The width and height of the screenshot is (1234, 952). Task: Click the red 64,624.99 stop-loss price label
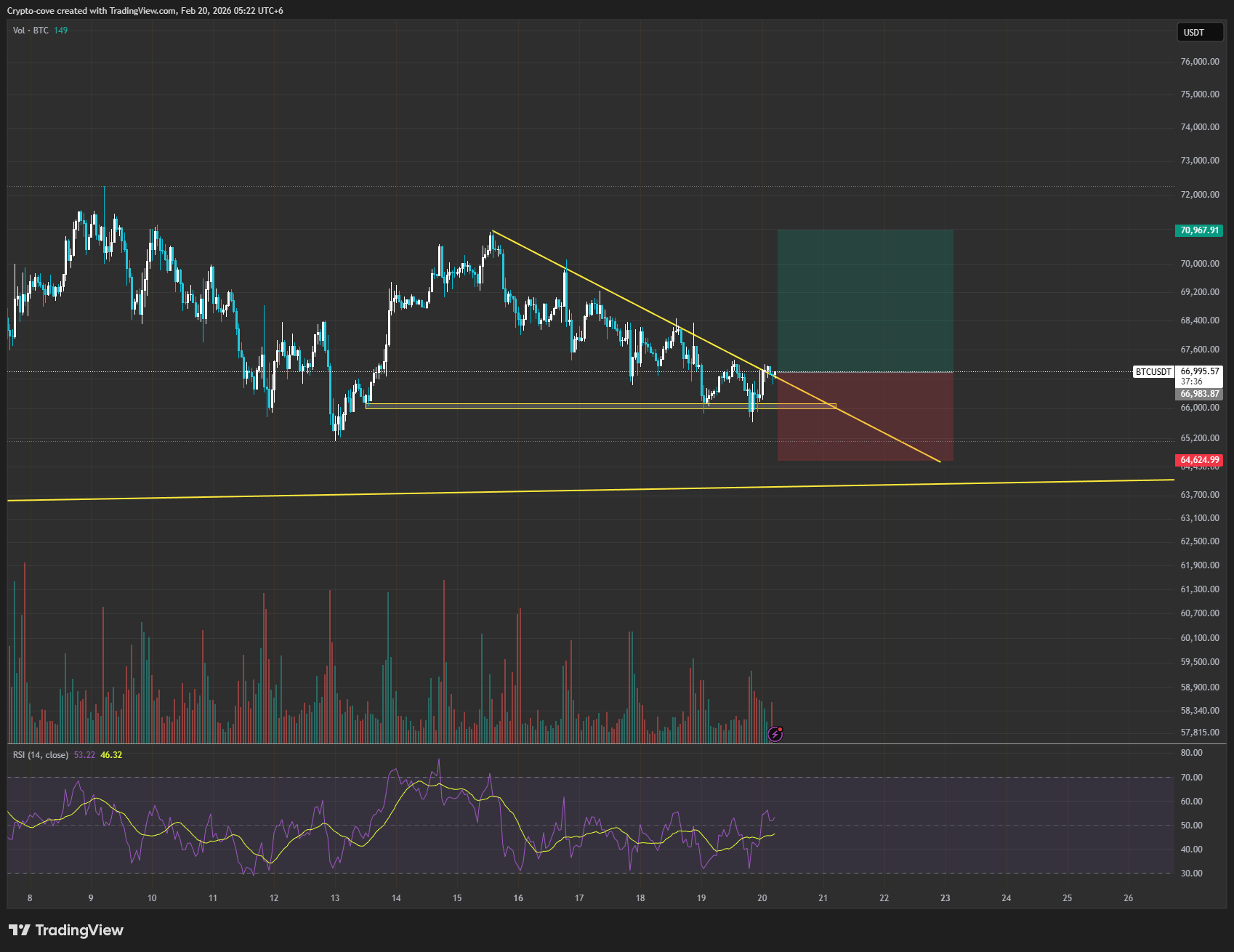(x=1199, y=460)
